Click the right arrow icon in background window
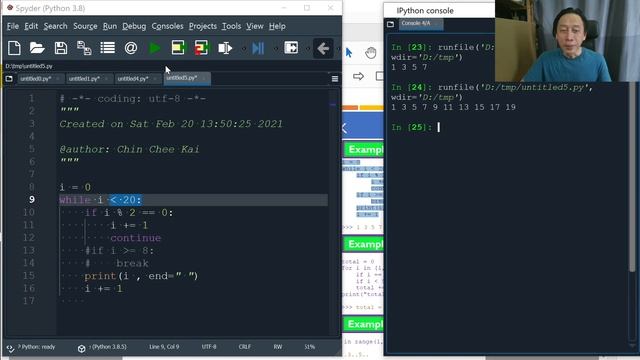The image size is (640, 360). point(358,76)
